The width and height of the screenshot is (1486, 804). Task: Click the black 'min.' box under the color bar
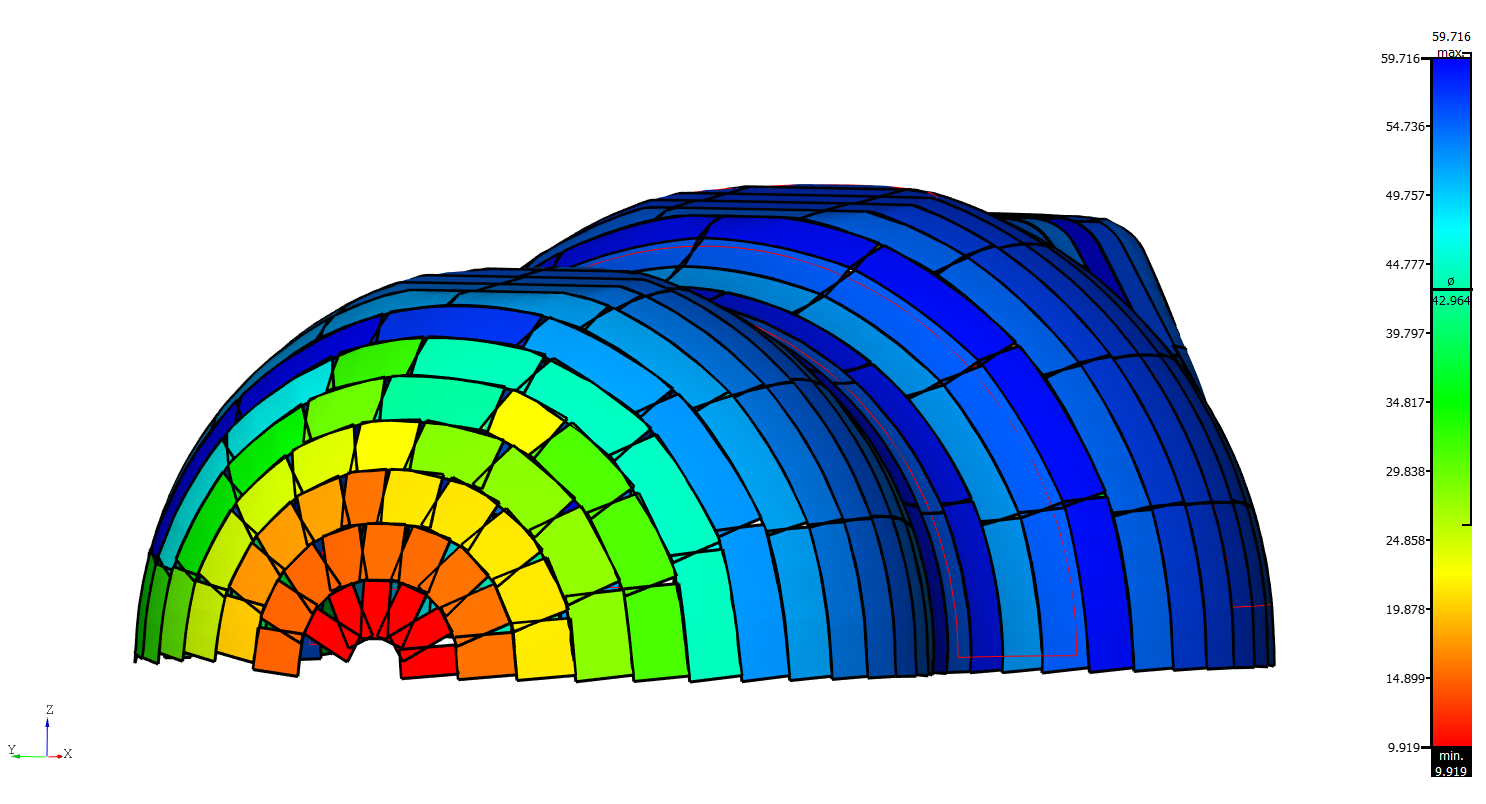(1451, 761)
